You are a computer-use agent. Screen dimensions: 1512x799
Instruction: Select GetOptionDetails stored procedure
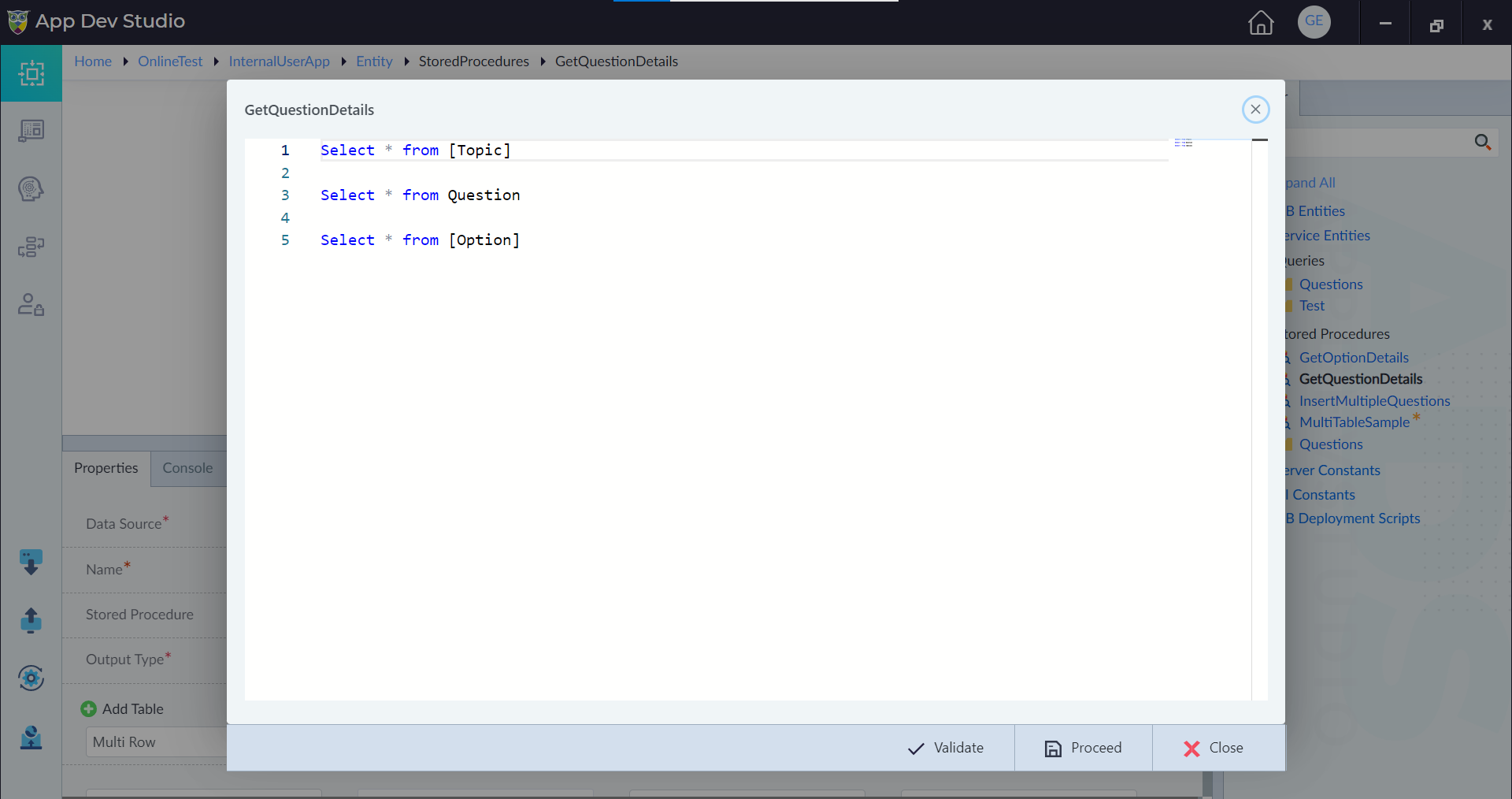tap(1354, 358)
